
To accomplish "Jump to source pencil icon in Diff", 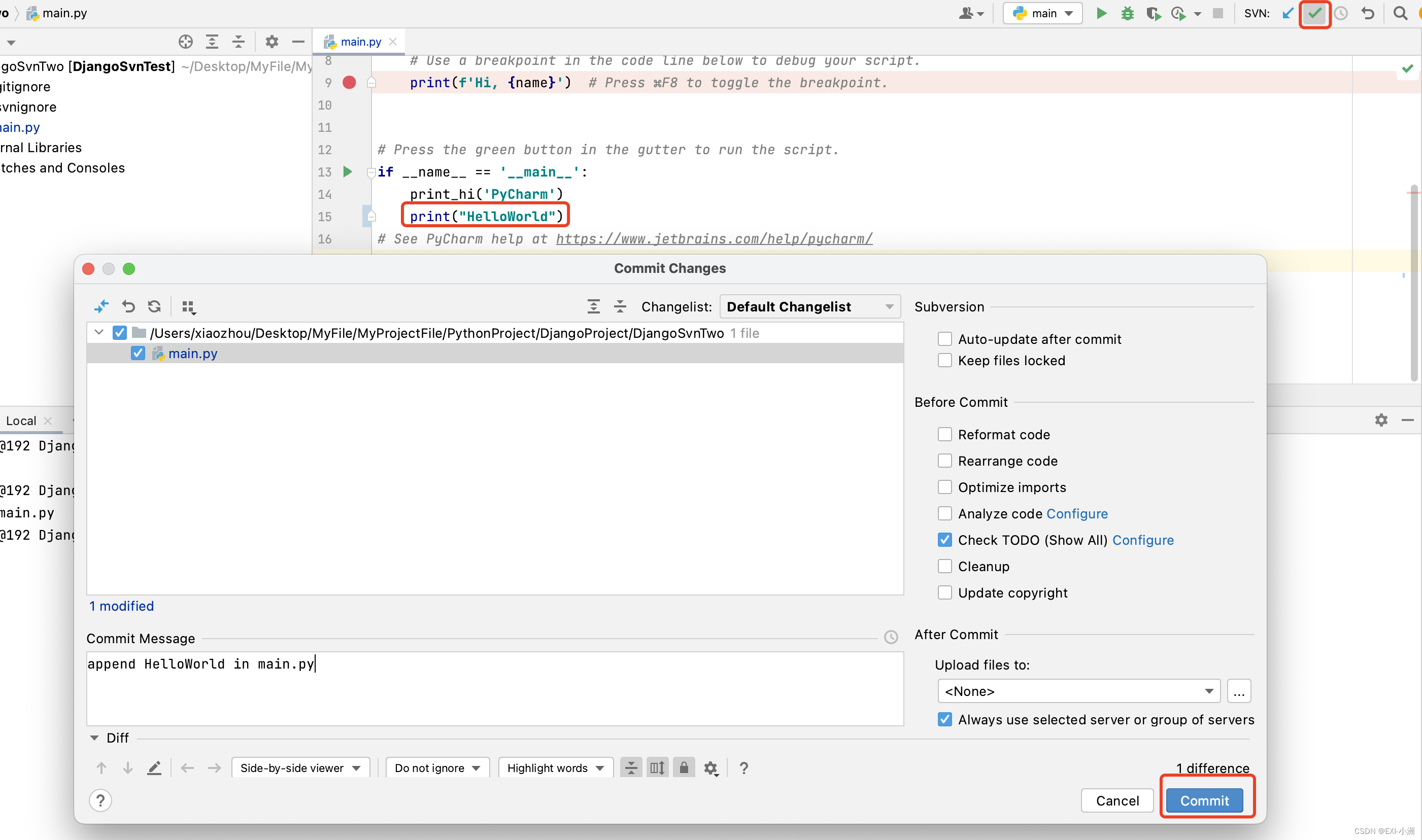I will [x=154, y=767].
